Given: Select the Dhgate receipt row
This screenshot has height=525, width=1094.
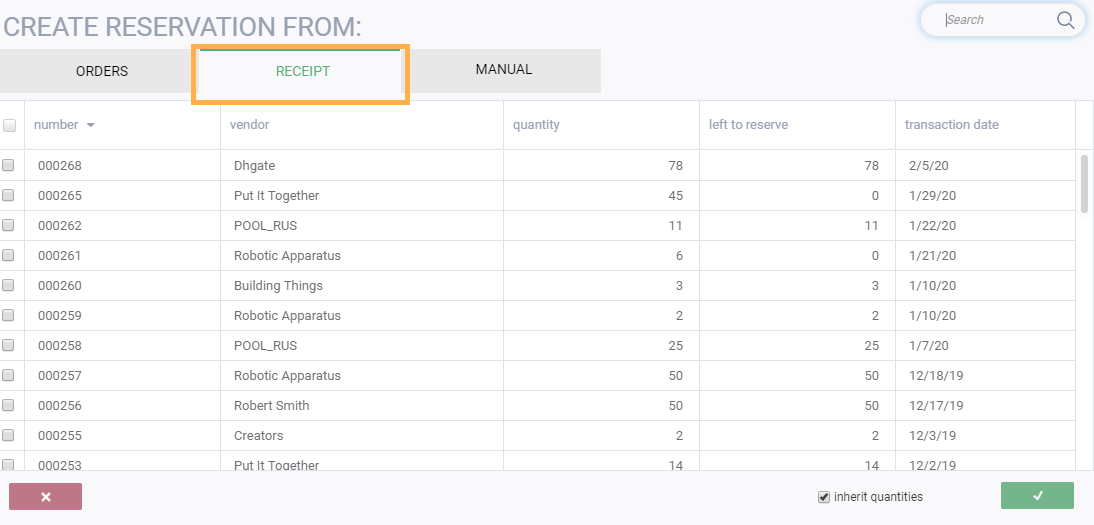Looking at the screenshot, I should pyautogui.click(x=254, y=165).
